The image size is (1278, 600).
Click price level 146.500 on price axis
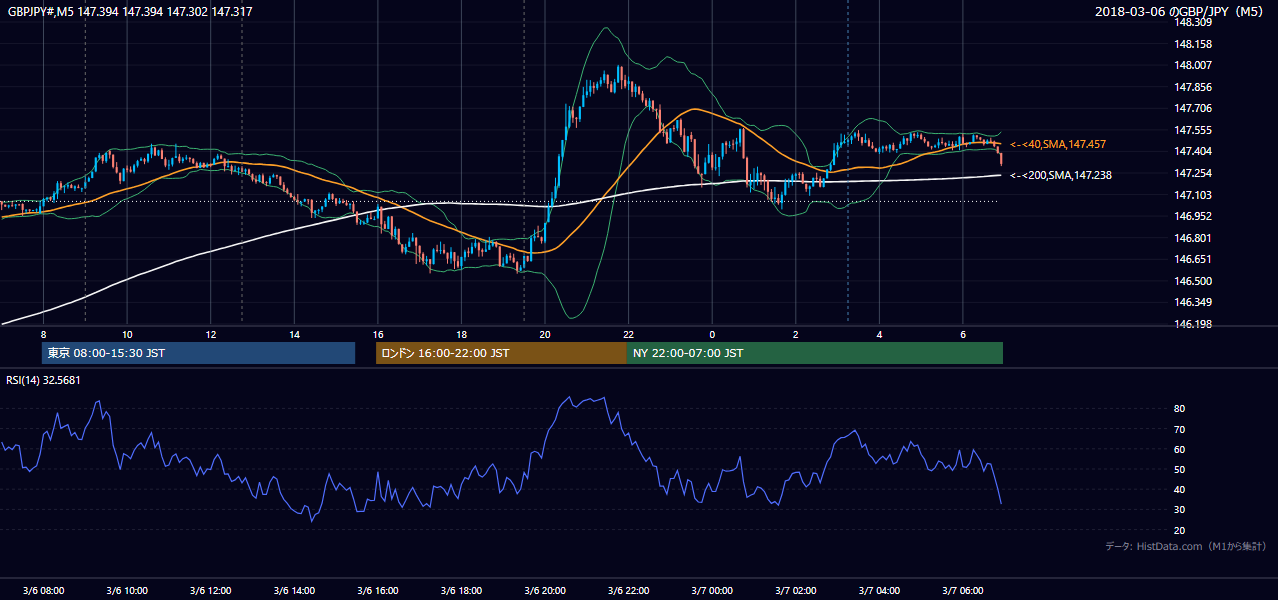pyautogui.click(x=1193, y=281)
